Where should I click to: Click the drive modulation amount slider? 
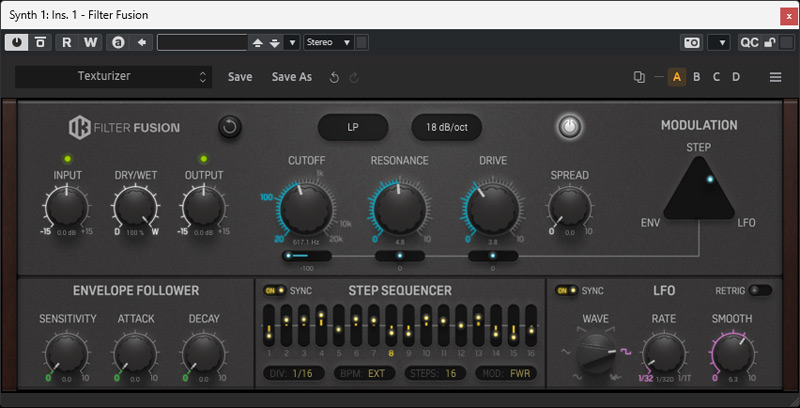pos(493,256)
